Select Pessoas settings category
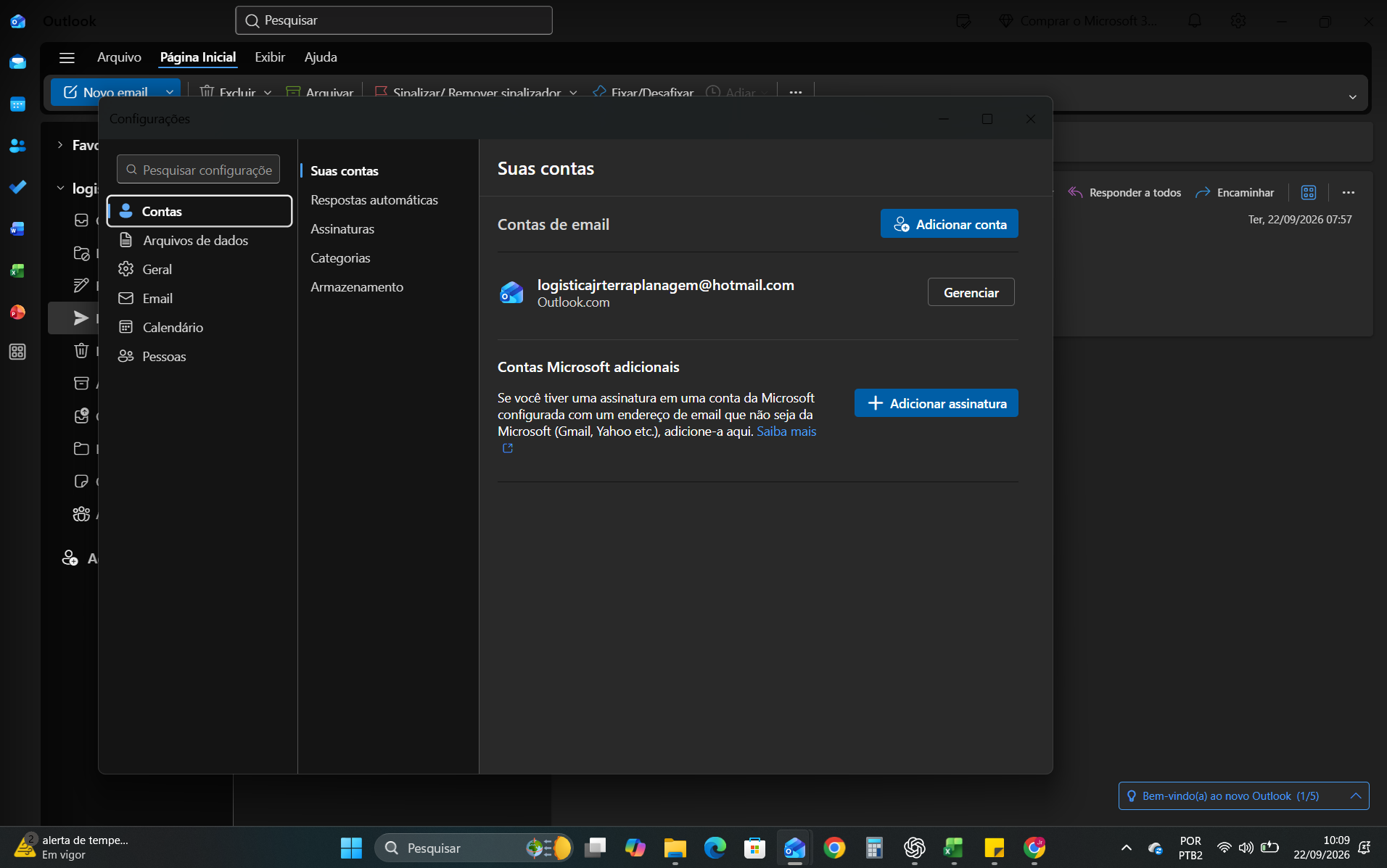The height and width of the screenshot is (868, 1387). coord(199,356)
